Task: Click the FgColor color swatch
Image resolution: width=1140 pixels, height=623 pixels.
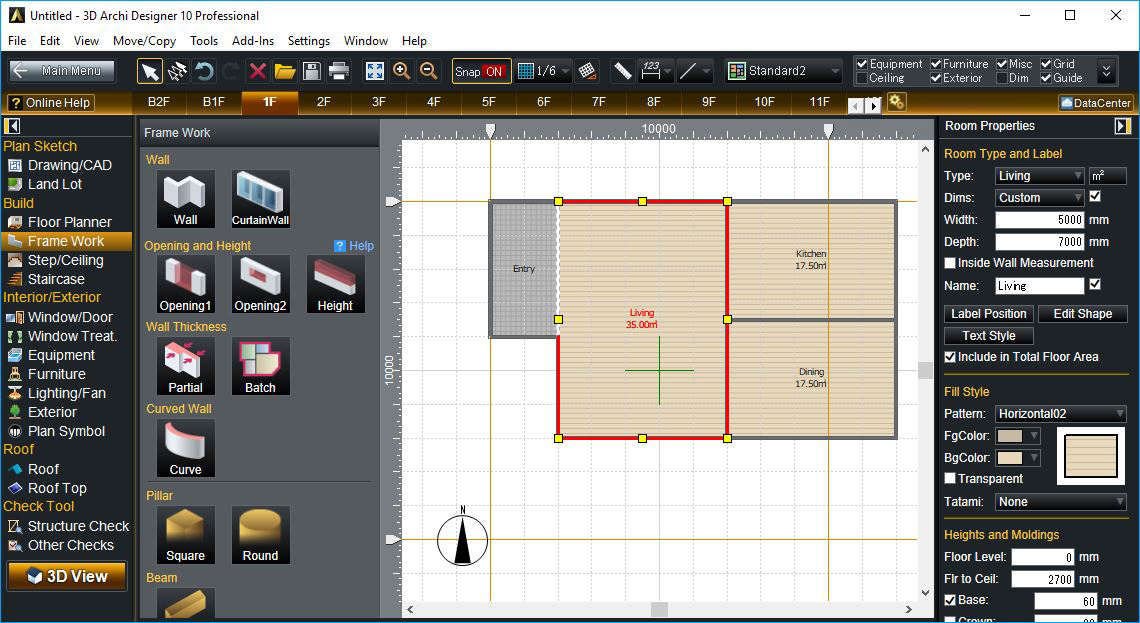Action: [1010, 436]
